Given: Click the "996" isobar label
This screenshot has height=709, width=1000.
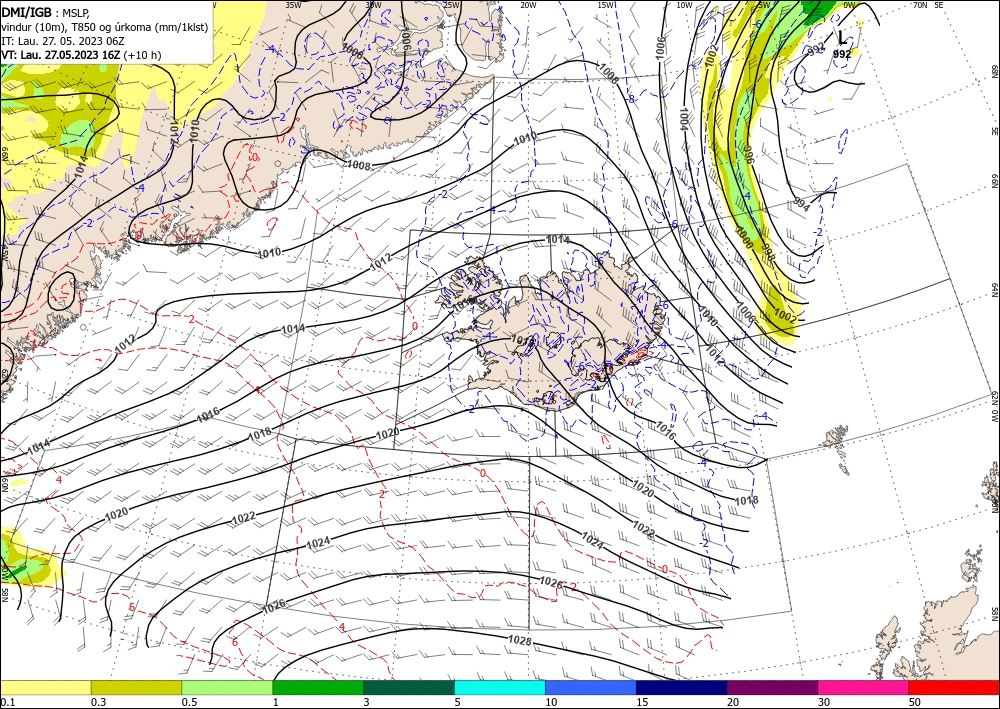Looking at the screenshot, I should tap(747, 156).
